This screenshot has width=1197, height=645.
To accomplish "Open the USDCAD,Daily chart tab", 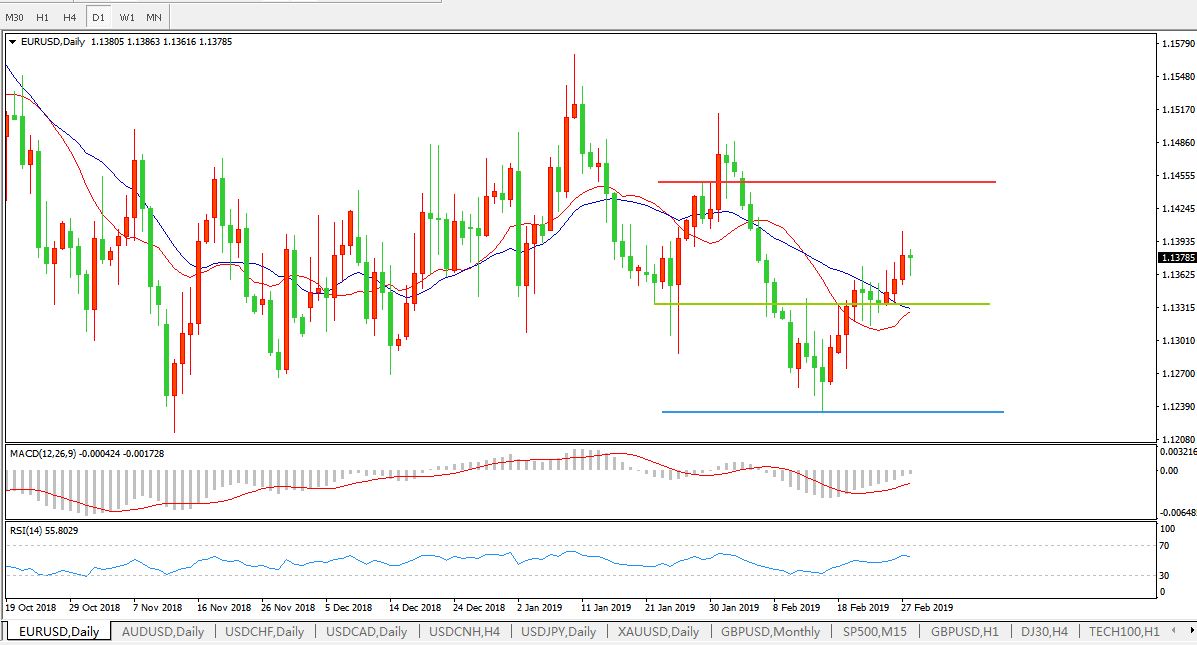I will (x=367, y=631).
